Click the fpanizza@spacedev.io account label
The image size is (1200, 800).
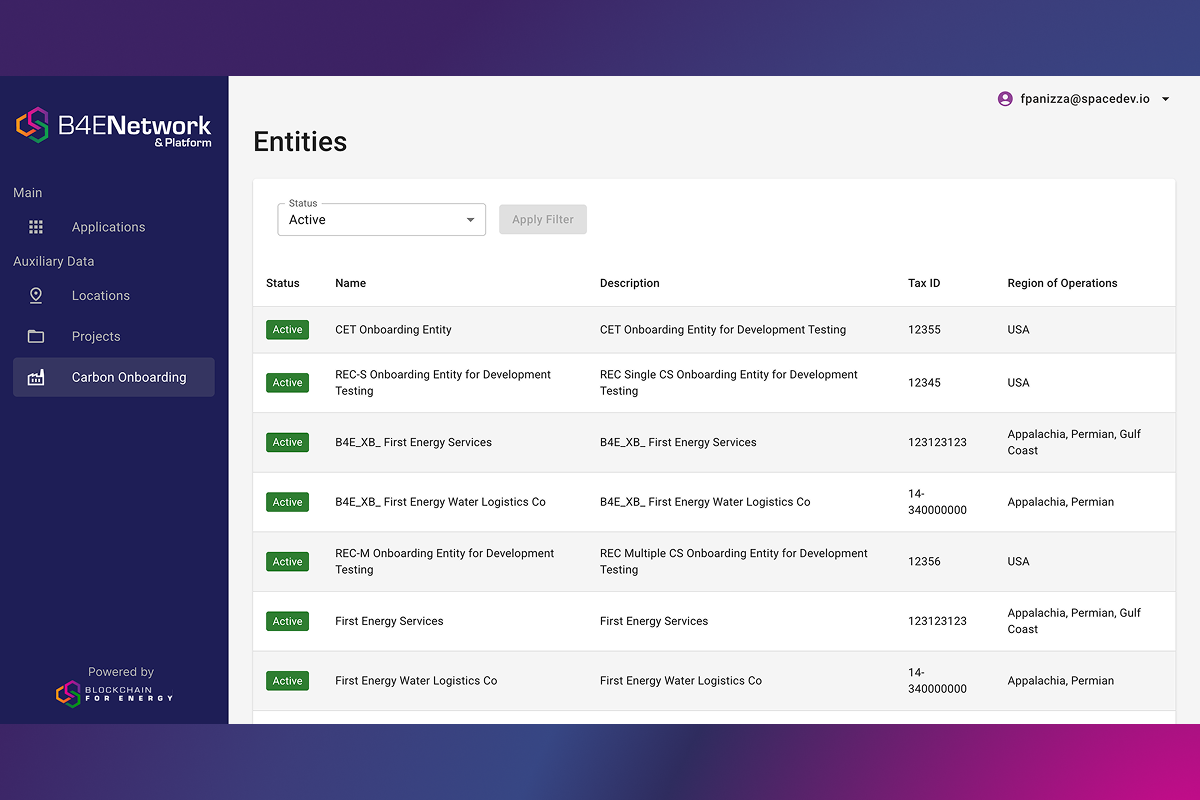1085,99
